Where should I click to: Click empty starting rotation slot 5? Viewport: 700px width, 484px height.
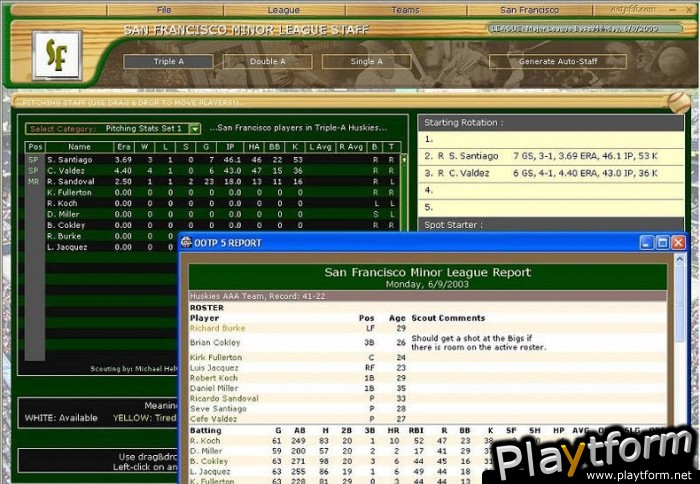point(550,207)
